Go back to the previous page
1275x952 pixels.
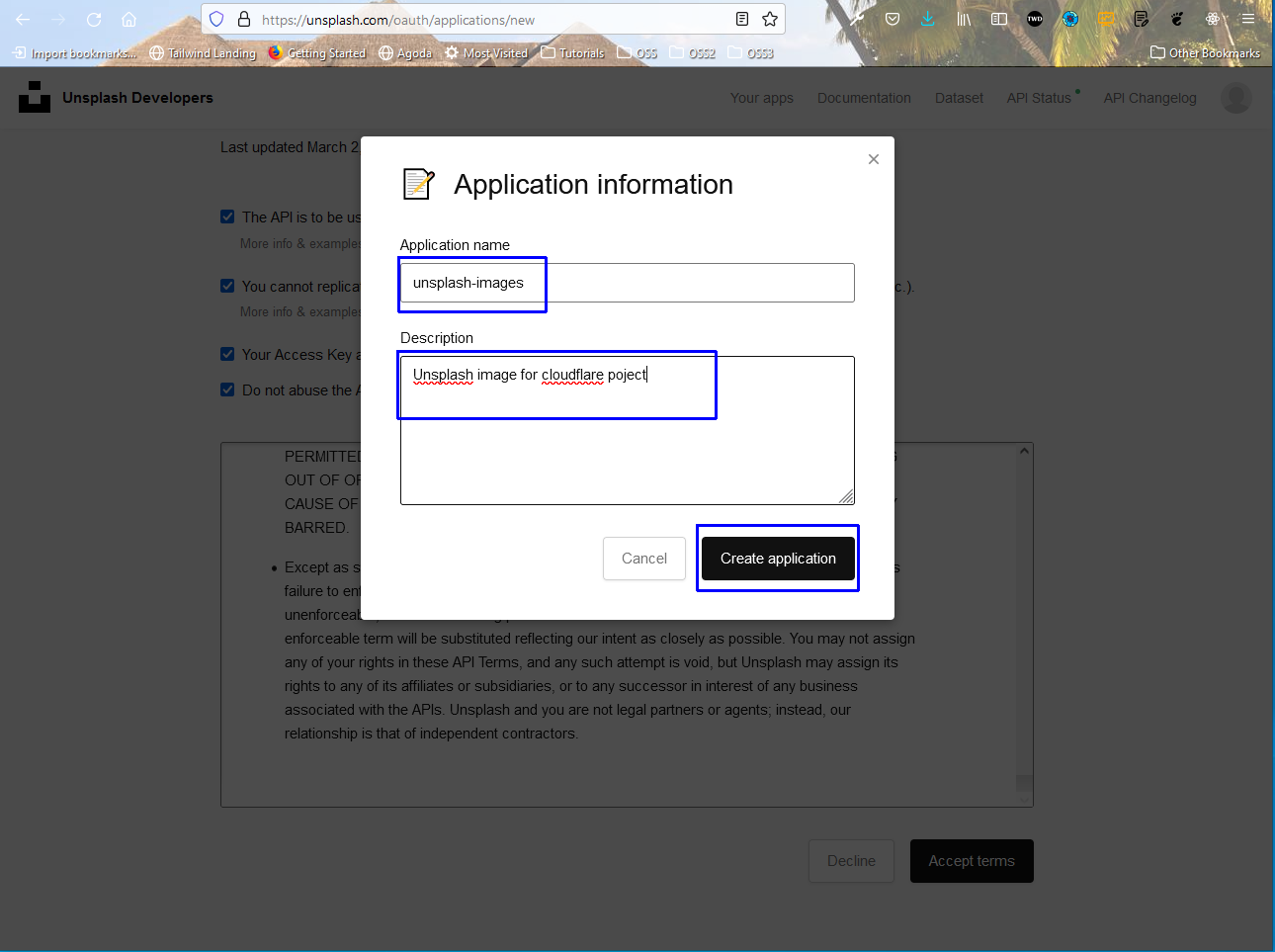pos(23,19)
